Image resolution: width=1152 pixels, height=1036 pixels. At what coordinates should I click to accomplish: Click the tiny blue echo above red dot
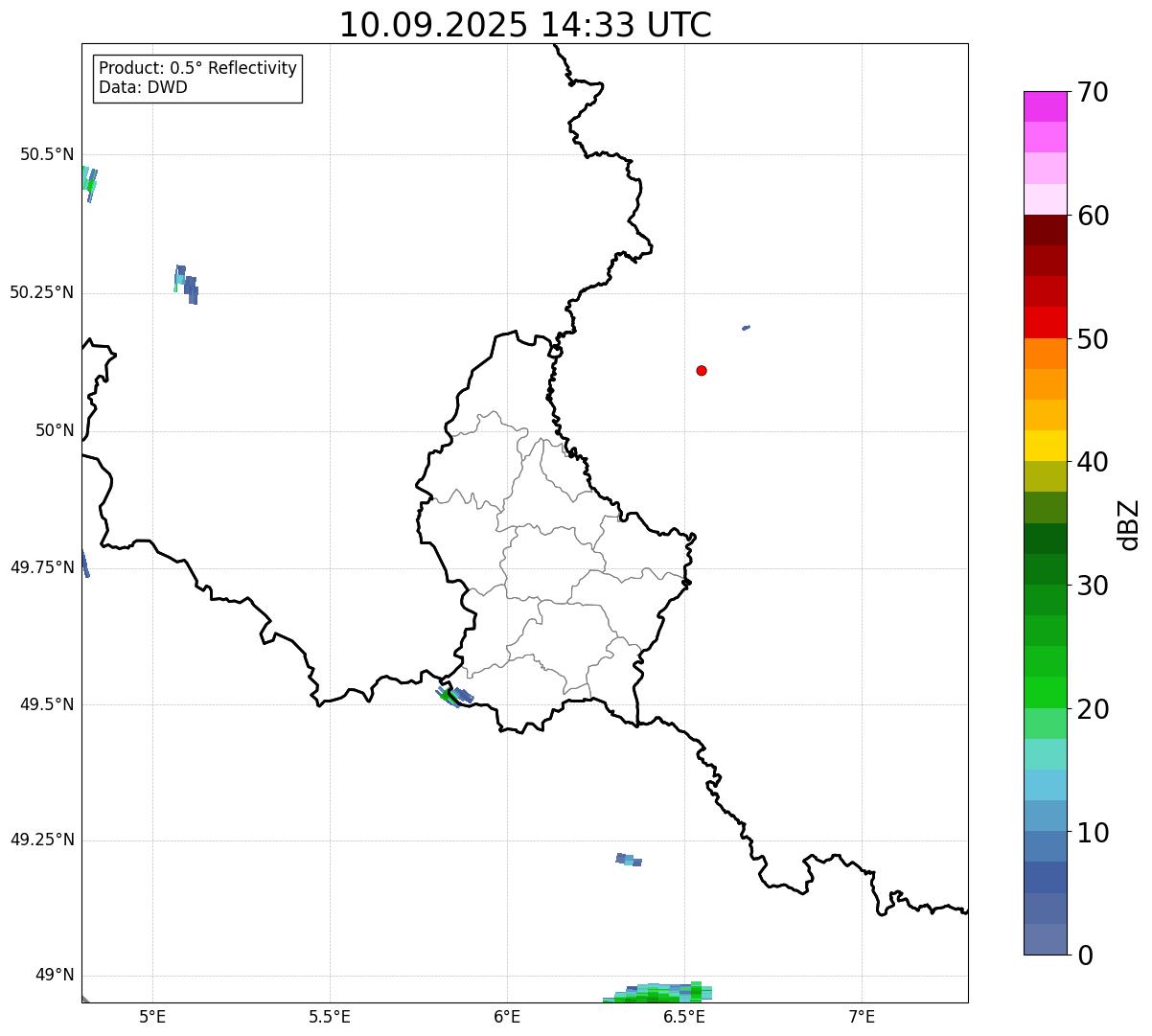click(x=746, y=328)
